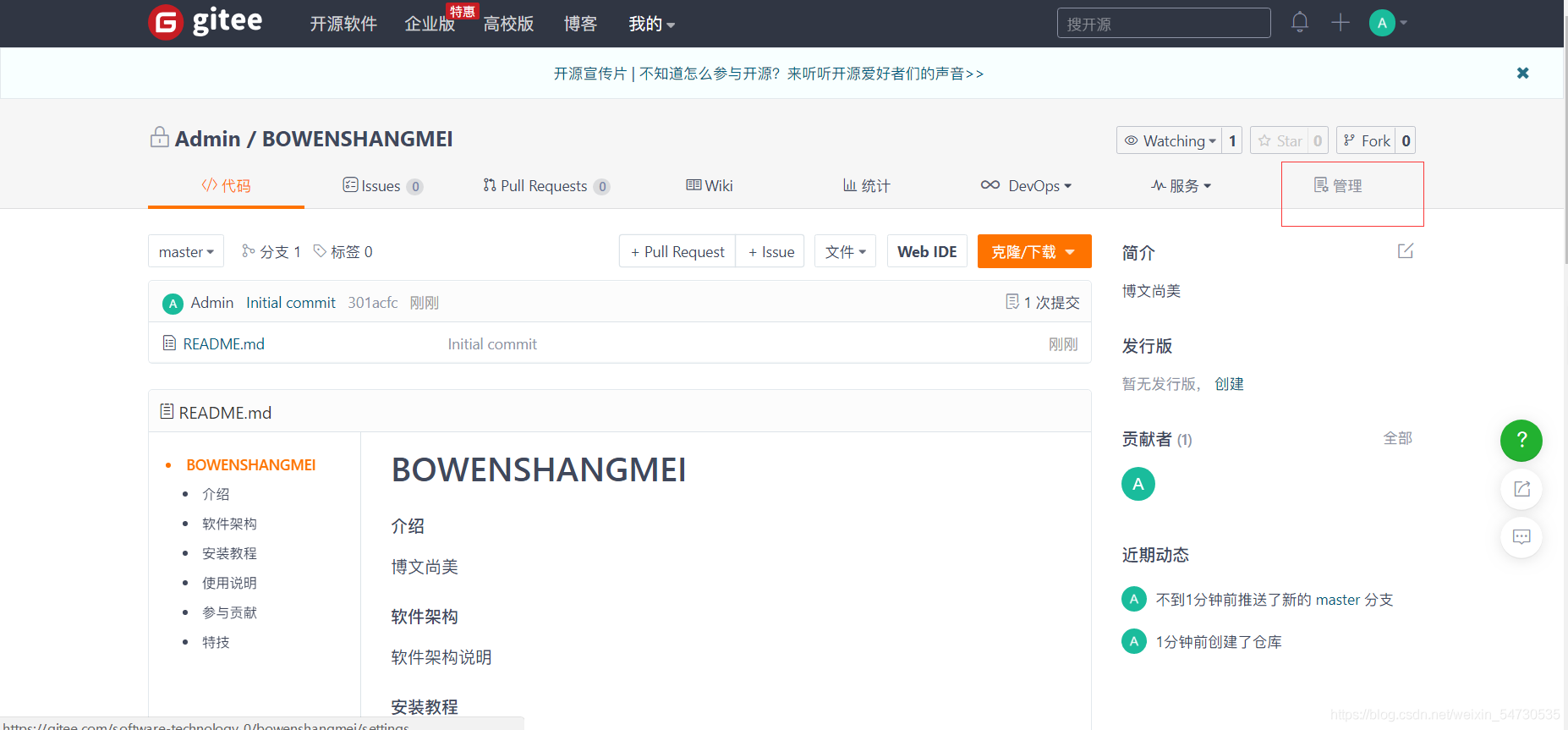
Task: Open the promotional banner link about open source
Action: (x=769, y=74)
